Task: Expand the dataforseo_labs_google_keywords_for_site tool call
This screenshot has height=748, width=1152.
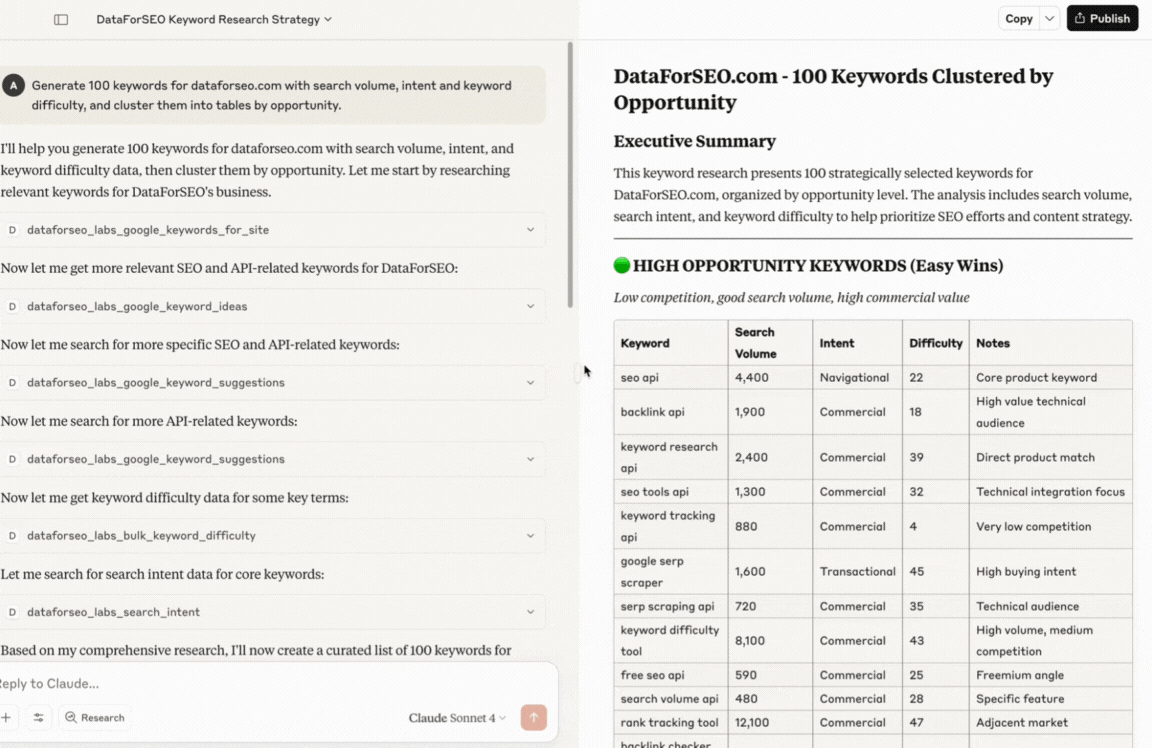Action: click(273, 230)
